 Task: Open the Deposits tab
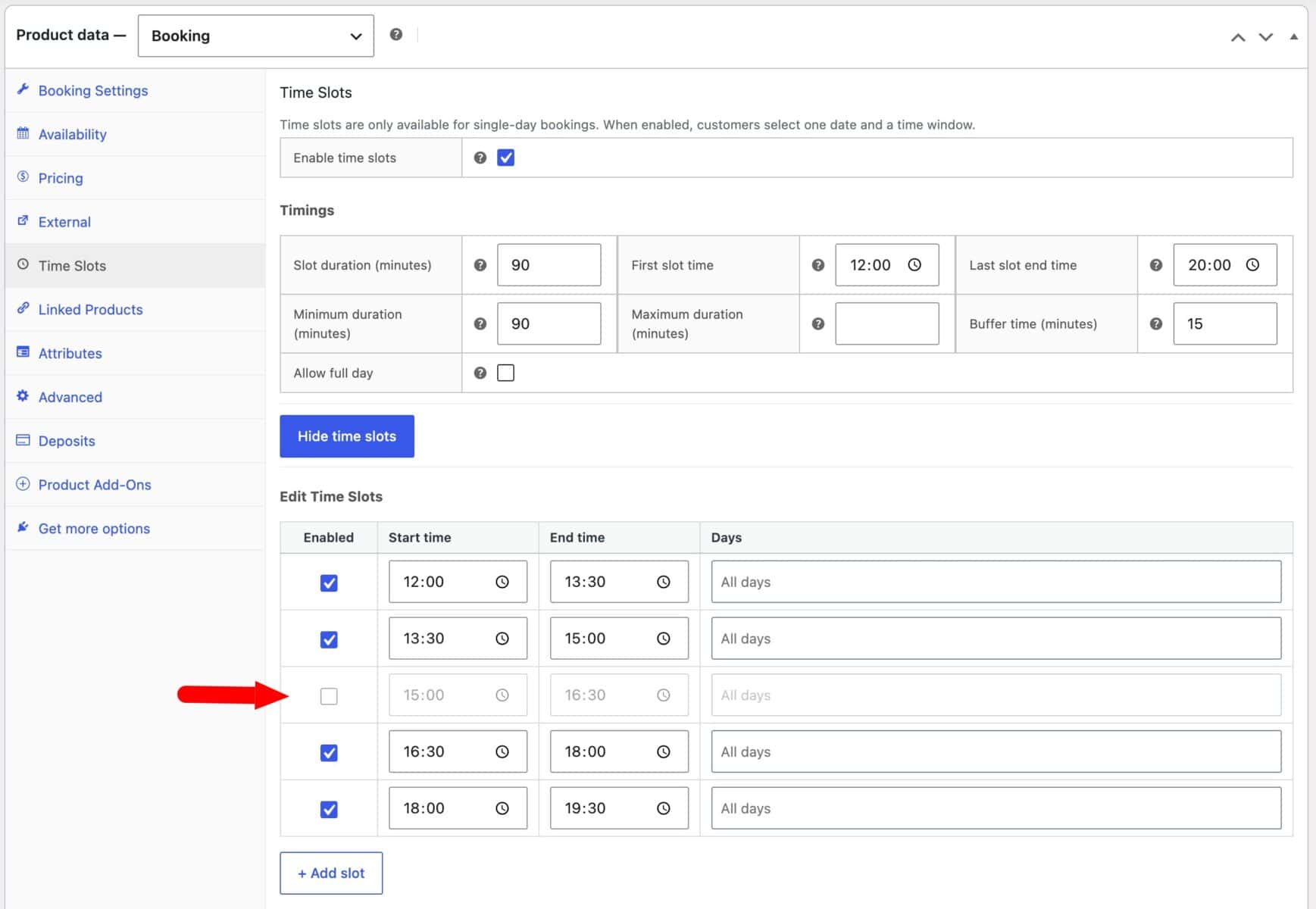pos(135,441)
